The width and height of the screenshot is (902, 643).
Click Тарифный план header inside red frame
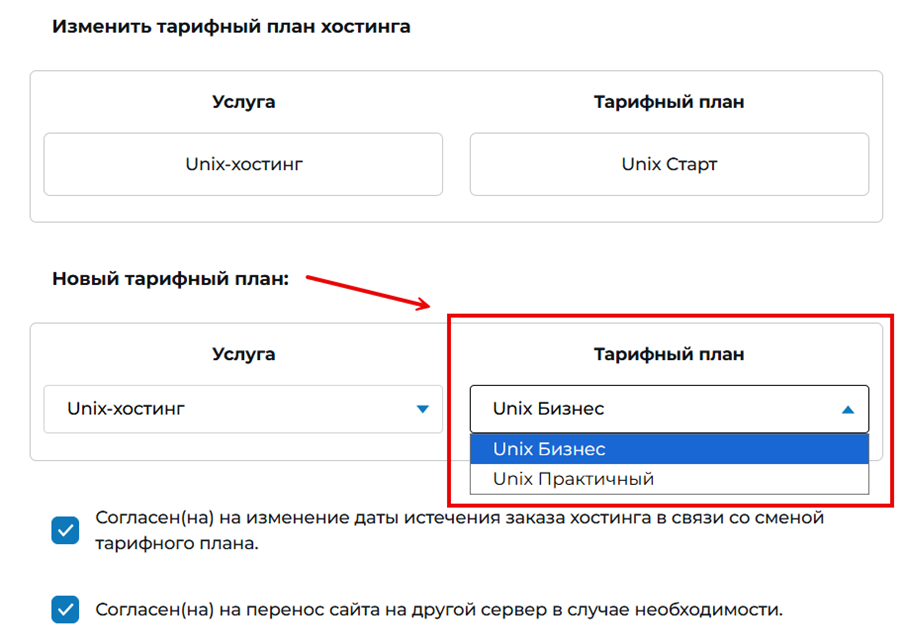point(669,354)
